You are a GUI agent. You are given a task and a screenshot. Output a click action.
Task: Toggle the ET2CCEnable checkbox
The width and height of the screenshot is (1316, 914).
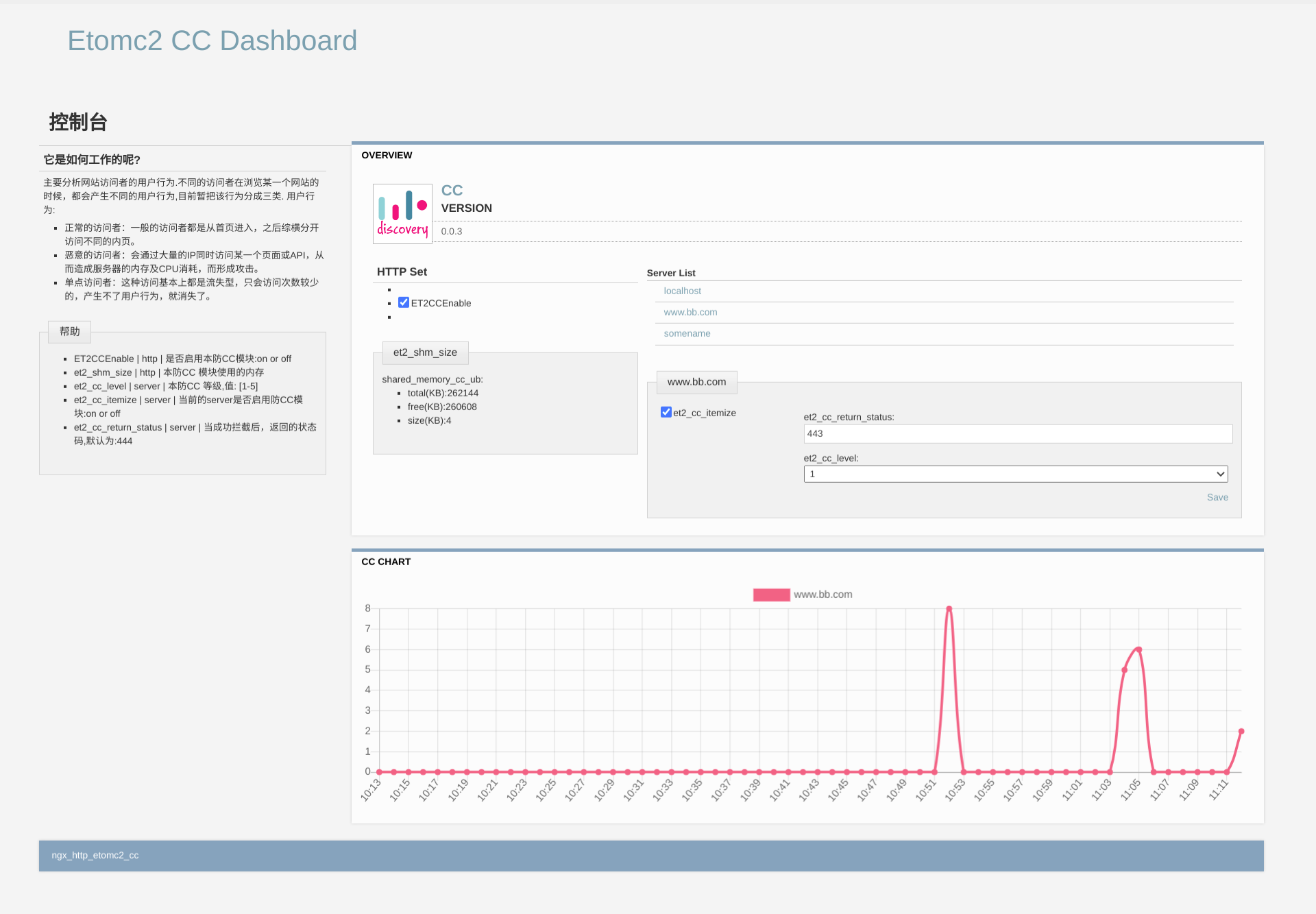tap(404, 302)
